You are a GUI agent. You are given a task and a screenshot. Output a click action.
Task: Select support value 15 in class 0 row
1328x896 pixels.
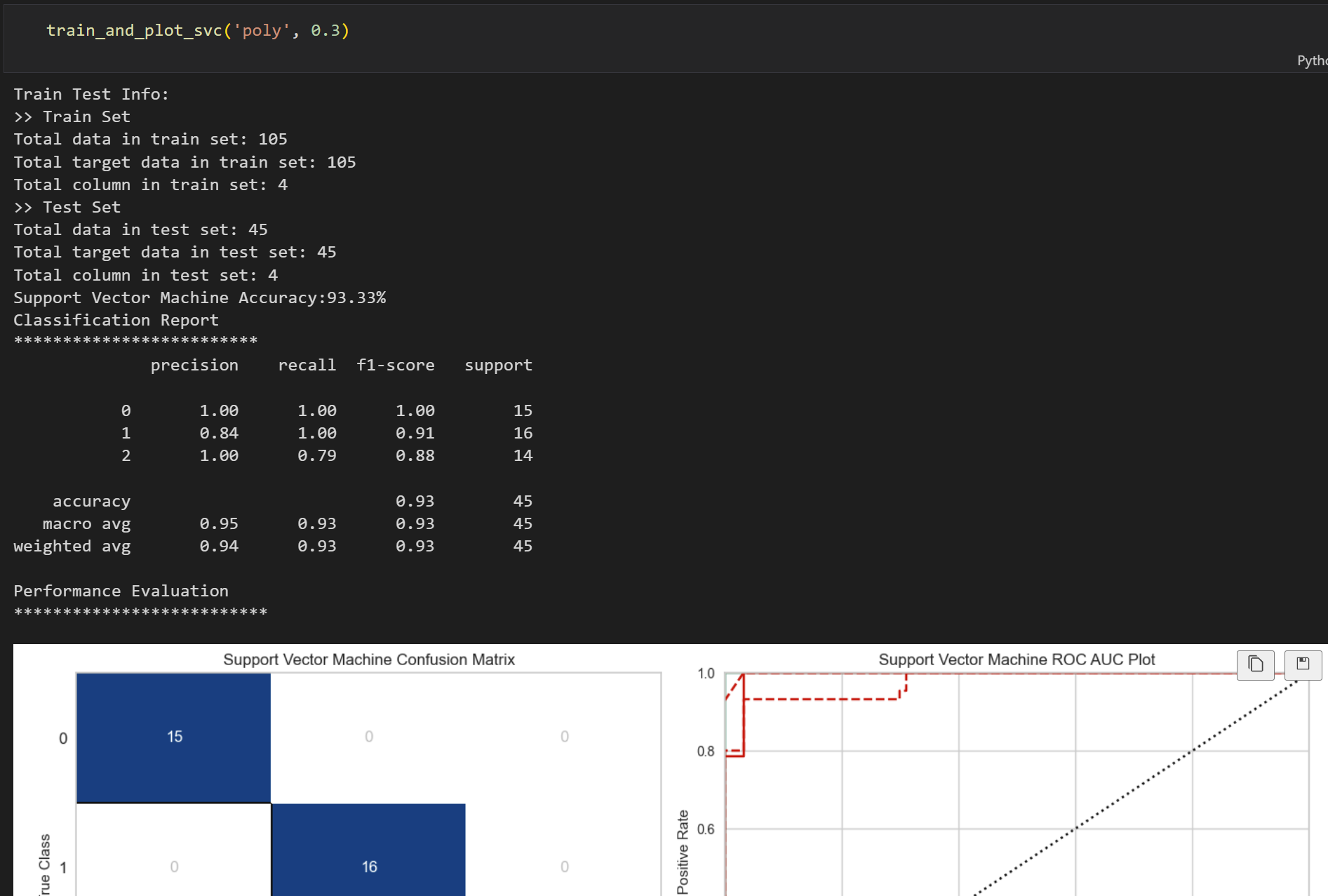coord(523,410)
